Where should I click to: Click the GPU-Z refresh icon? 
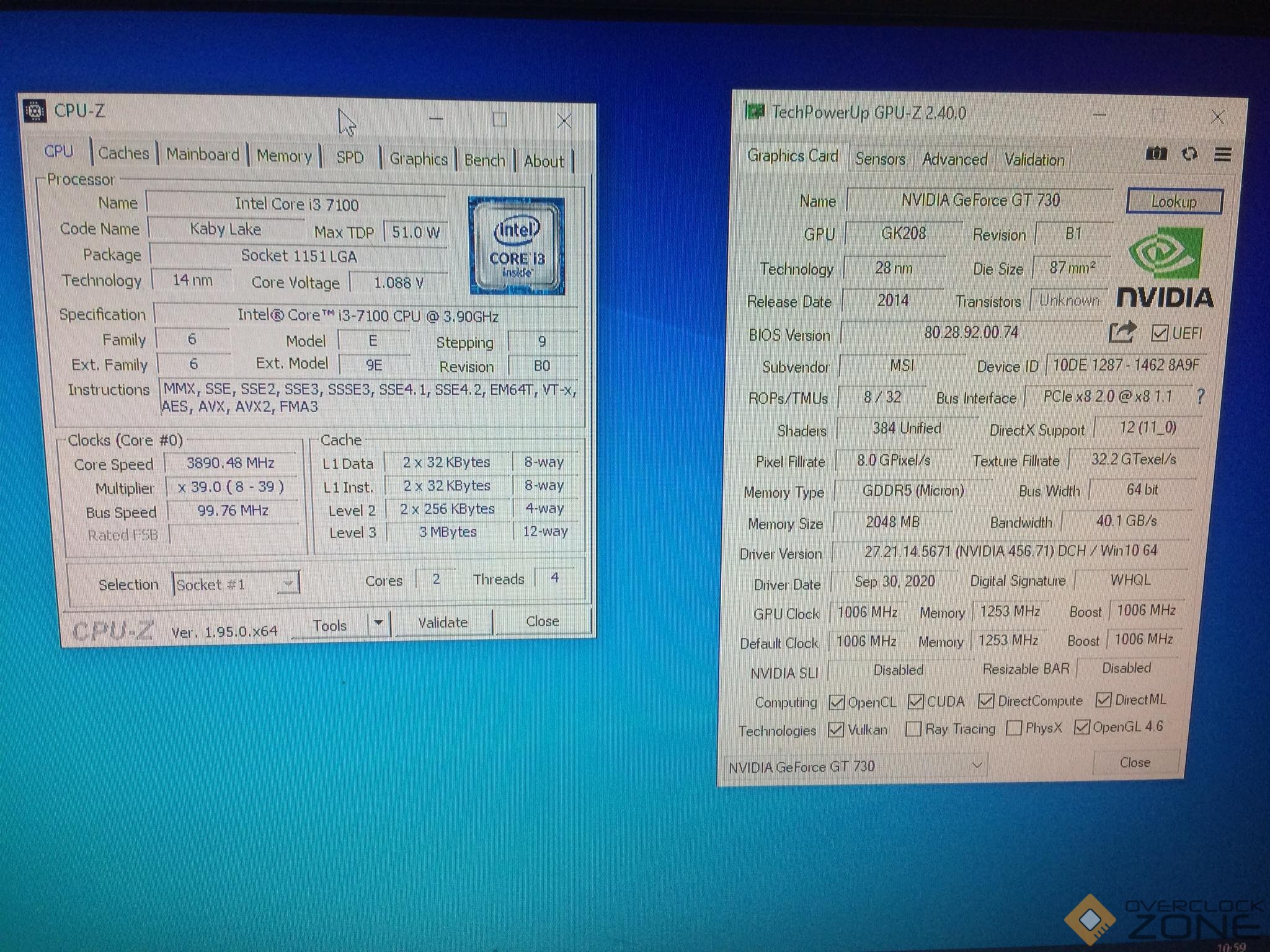(x=1189, y=154)
